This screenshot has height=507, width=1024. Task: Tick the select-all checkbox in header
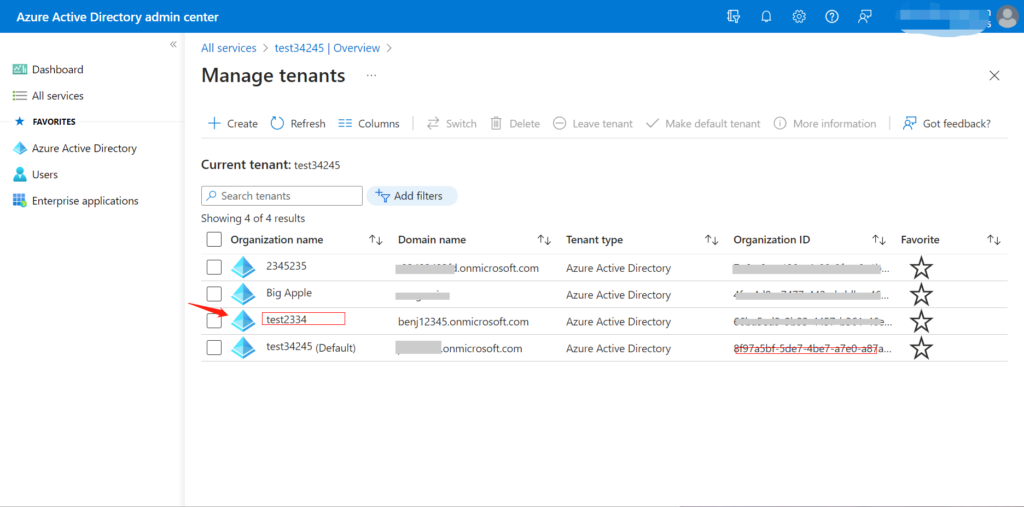[x=214, y=240]
